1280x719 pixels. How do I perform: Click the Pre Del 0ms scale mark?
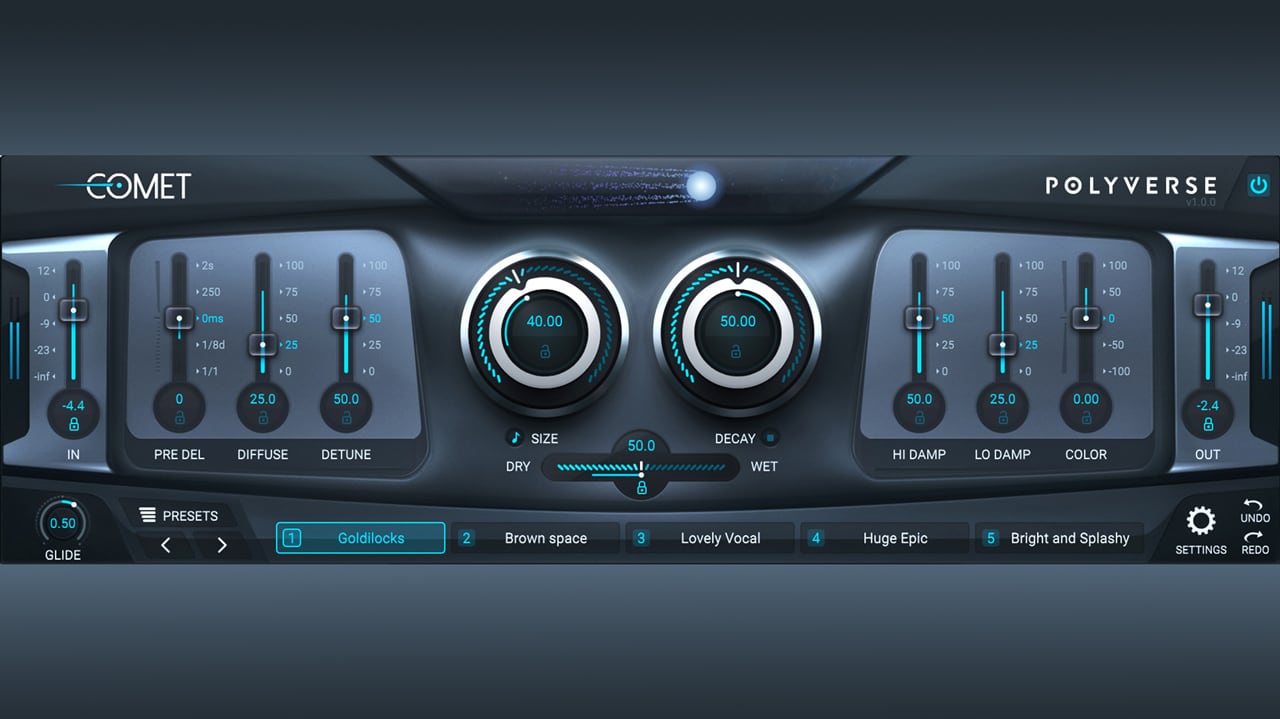tap(212, 318)
